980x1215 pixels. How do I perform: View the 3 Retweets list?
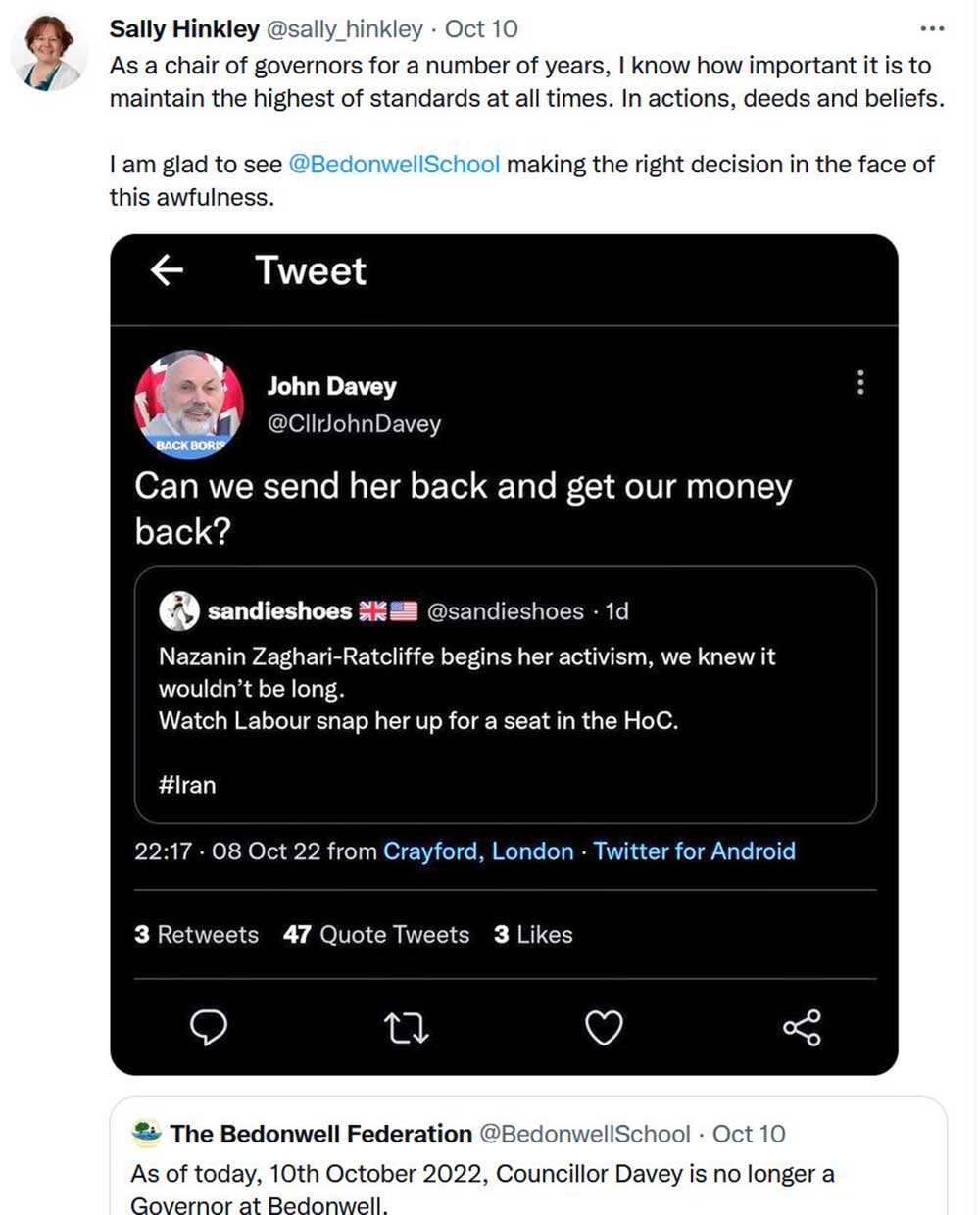pyautogui.click(x=196, y=934)
